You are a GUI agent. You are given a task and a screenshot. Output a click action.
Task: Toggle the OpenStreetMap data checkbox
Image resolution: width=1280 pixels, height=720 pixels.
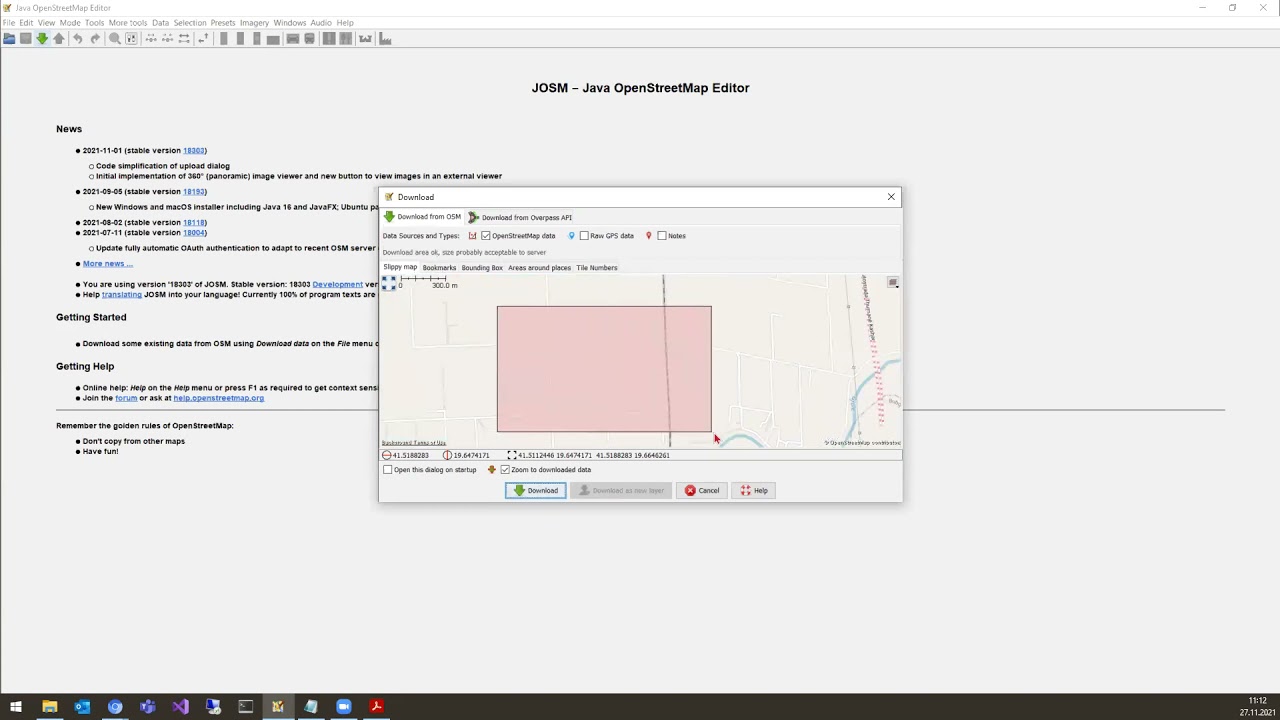coord(486,236)
